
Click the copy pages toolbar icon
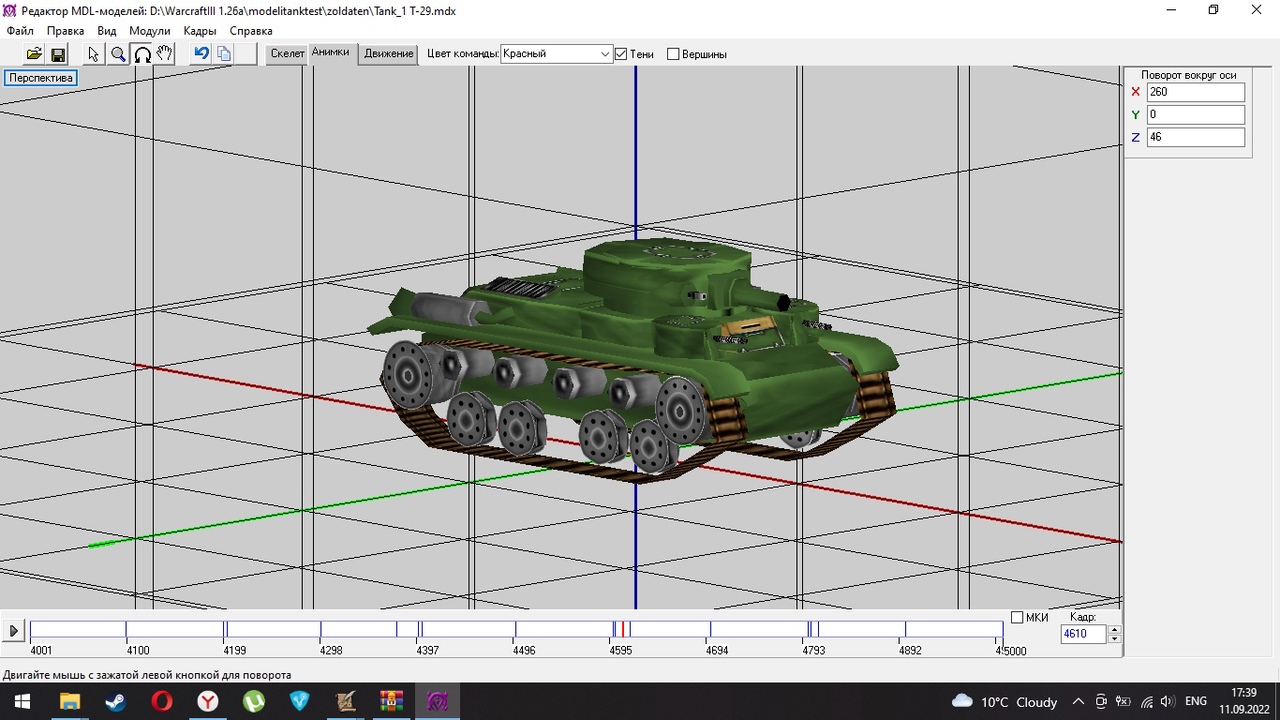click(224, 54)
